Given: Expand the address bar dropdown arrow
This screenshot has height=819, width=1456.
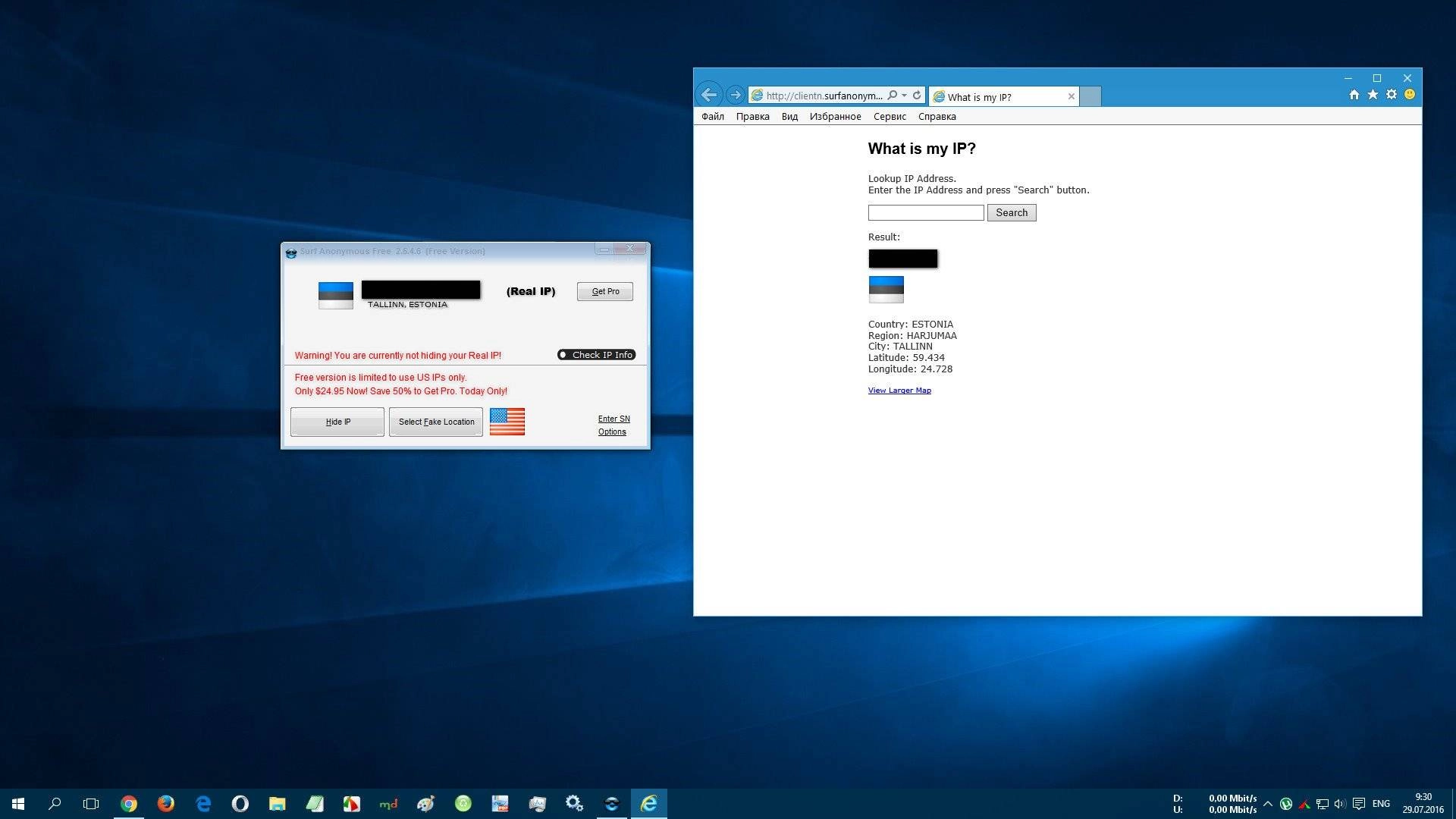Looking at the screenshot, I should coord(904,95).
